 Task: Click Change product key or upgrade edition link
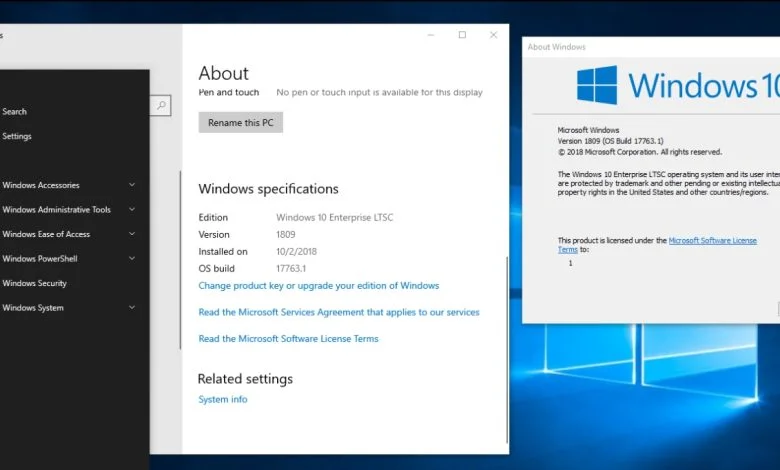pos(318,285)
